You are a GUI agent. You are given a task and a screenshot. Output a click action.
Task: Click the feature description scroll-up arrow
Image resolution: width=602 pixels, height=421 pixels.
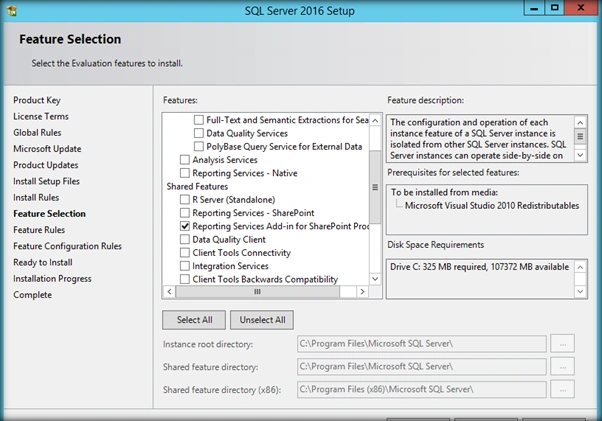coord(580,122)
